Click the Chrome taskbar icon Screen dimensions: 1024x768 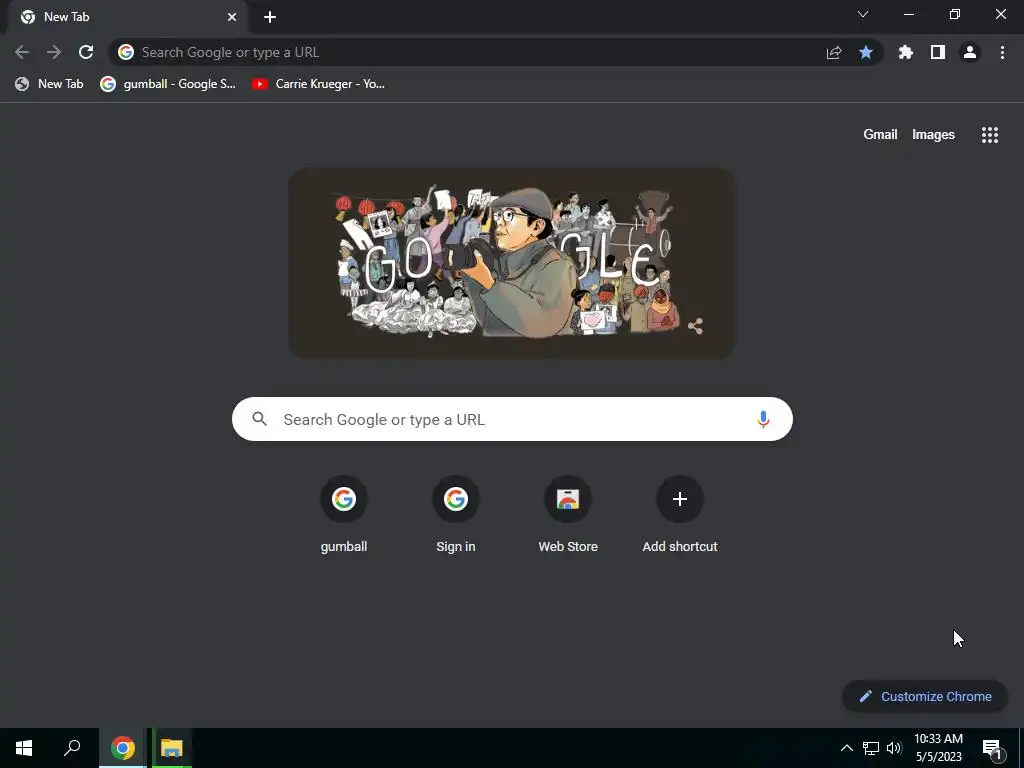point(123,748)
